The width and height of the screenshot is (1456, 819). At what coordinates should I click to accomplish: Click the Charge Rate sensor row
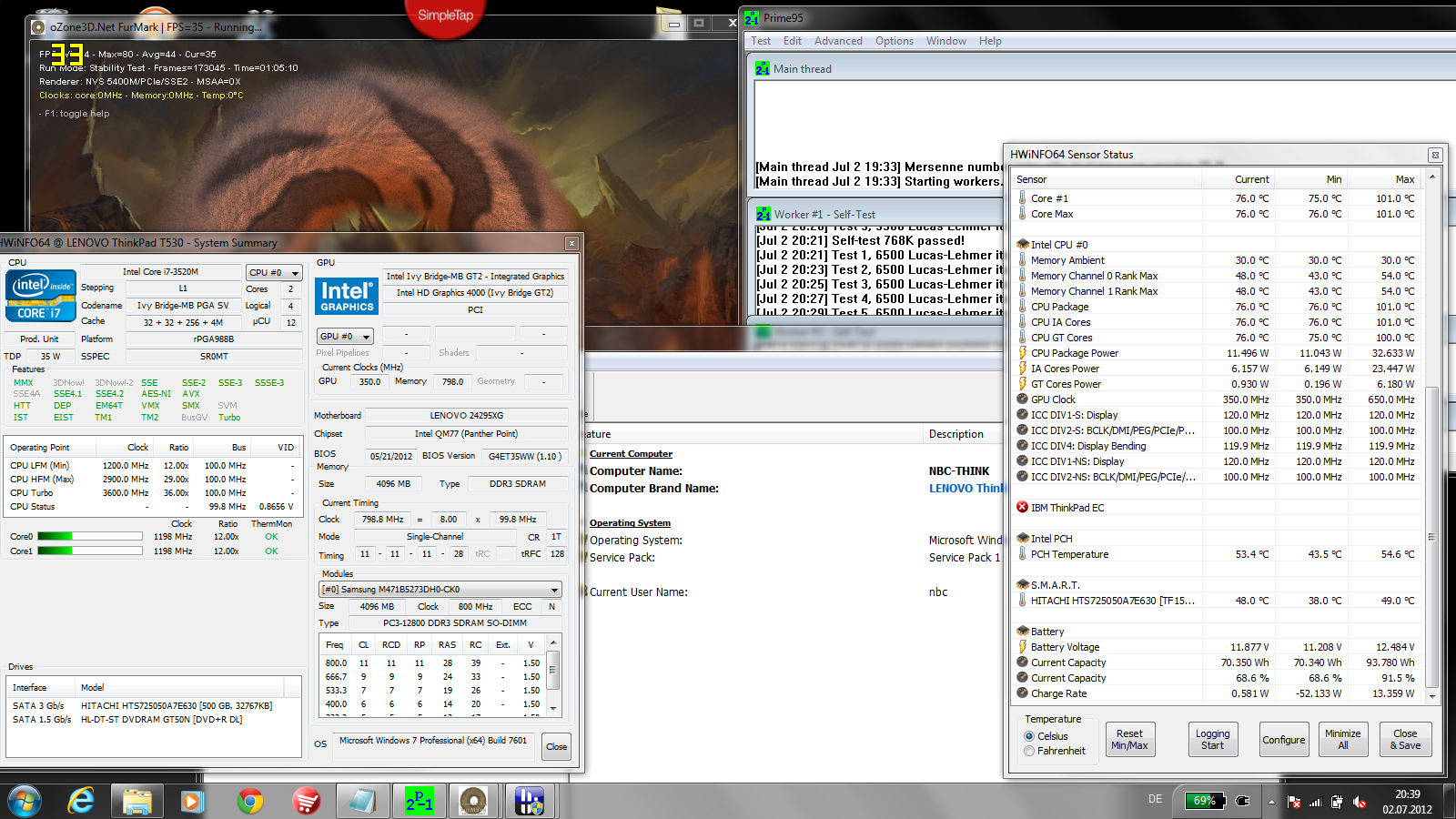(1218, 693)
